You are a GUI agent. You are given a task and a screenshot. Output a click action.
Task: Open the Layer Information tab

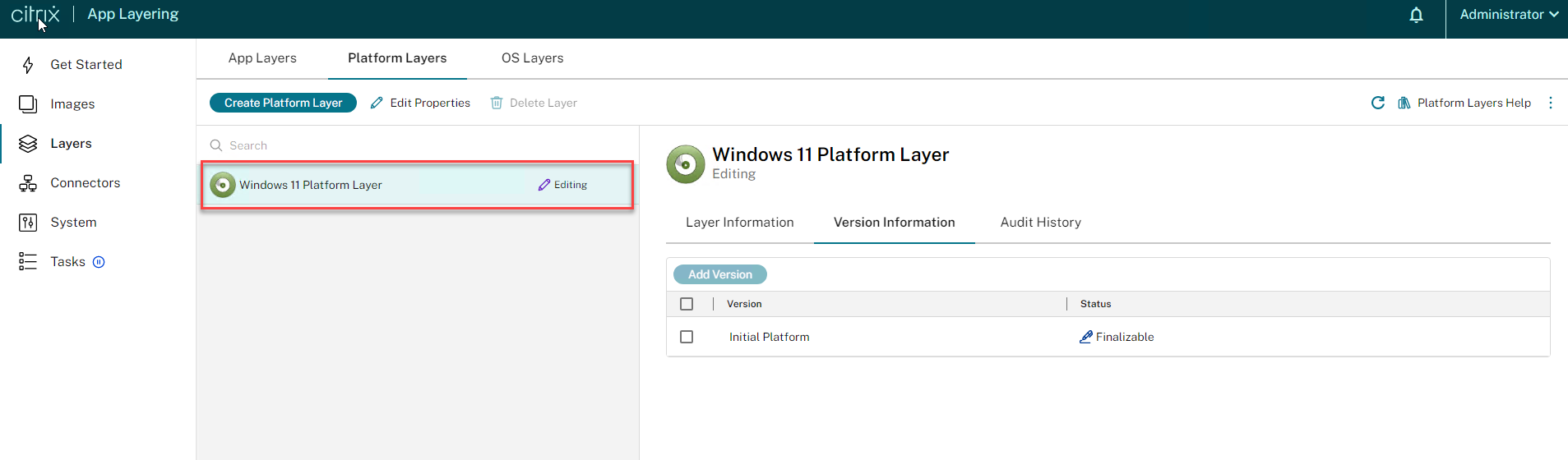739,223
